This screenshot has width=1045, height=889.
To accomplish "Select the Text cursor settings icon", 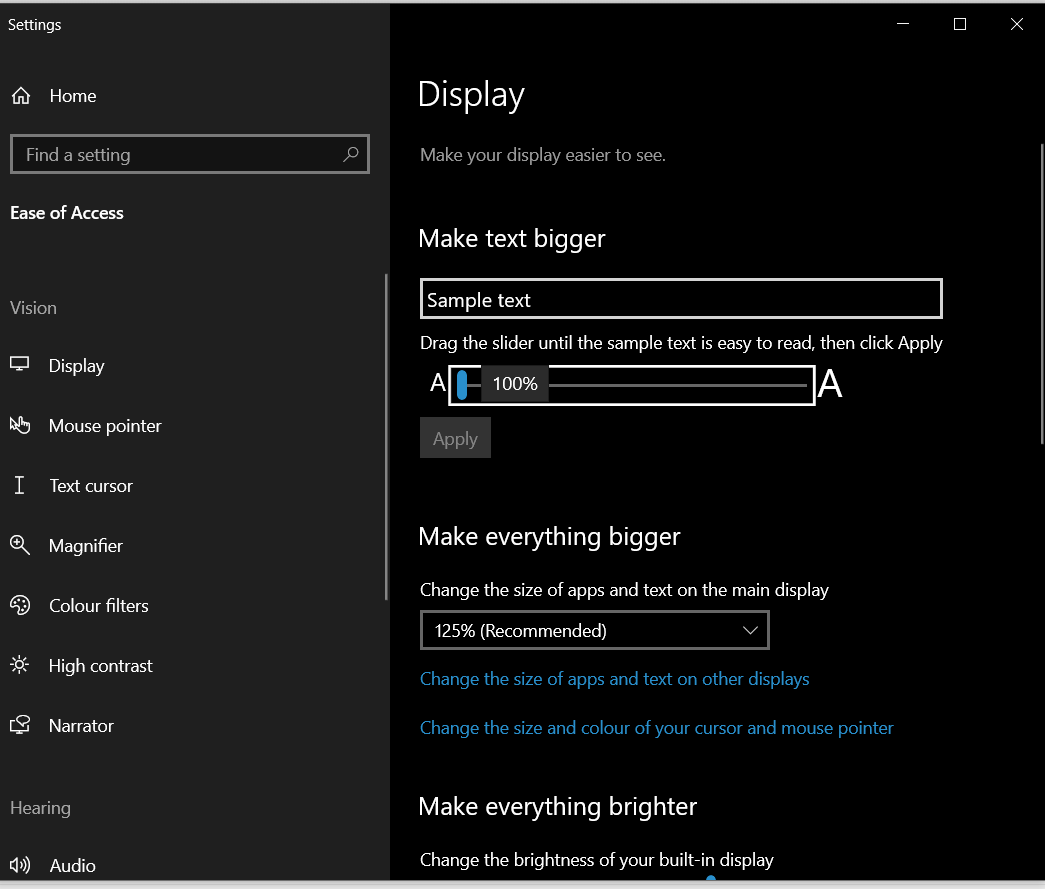I will pos(20,485).
